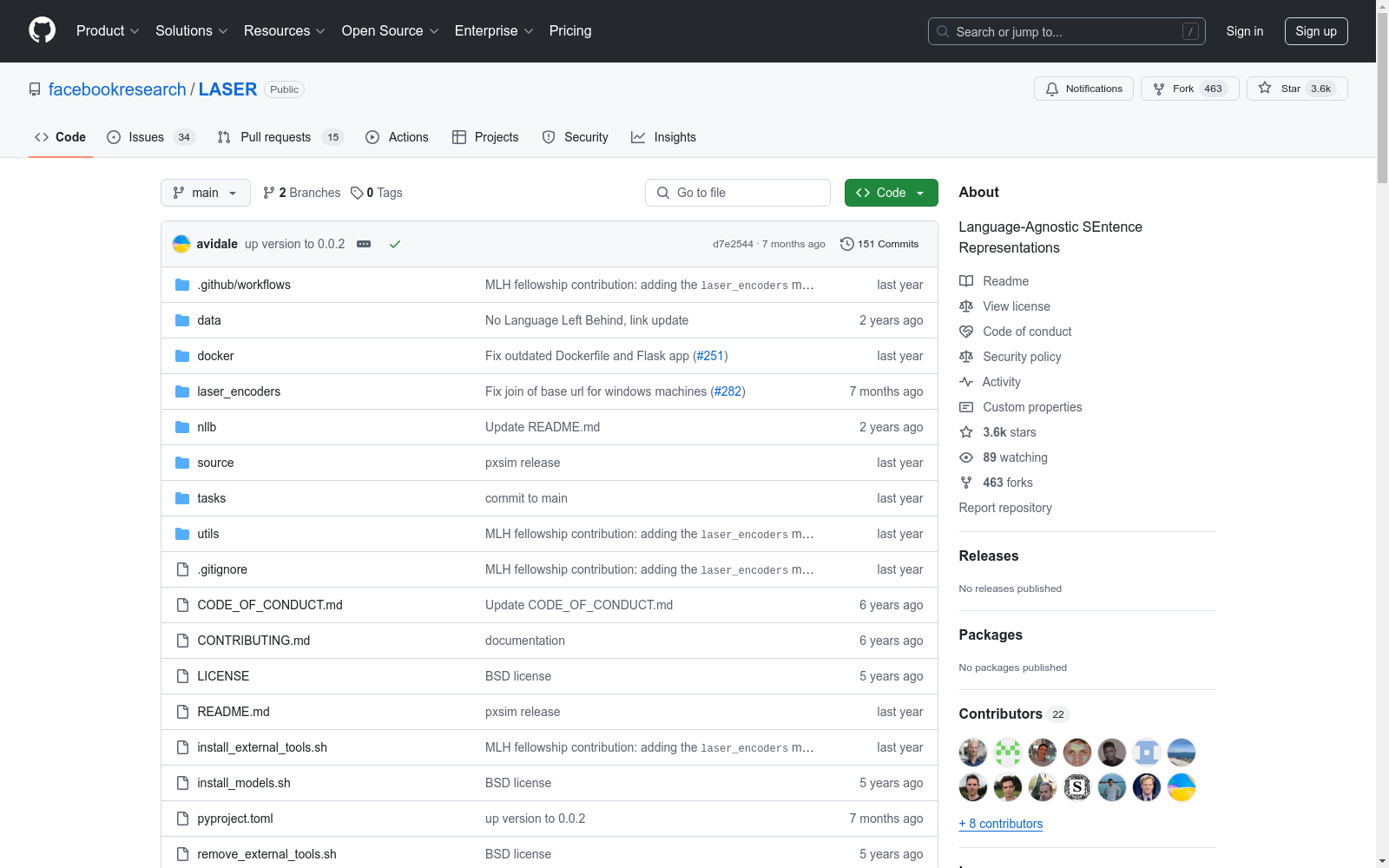This screenshot has height=868, width=1389.
Task: Open the + 8 contributors link
Action: click(x=1001, y=824)
